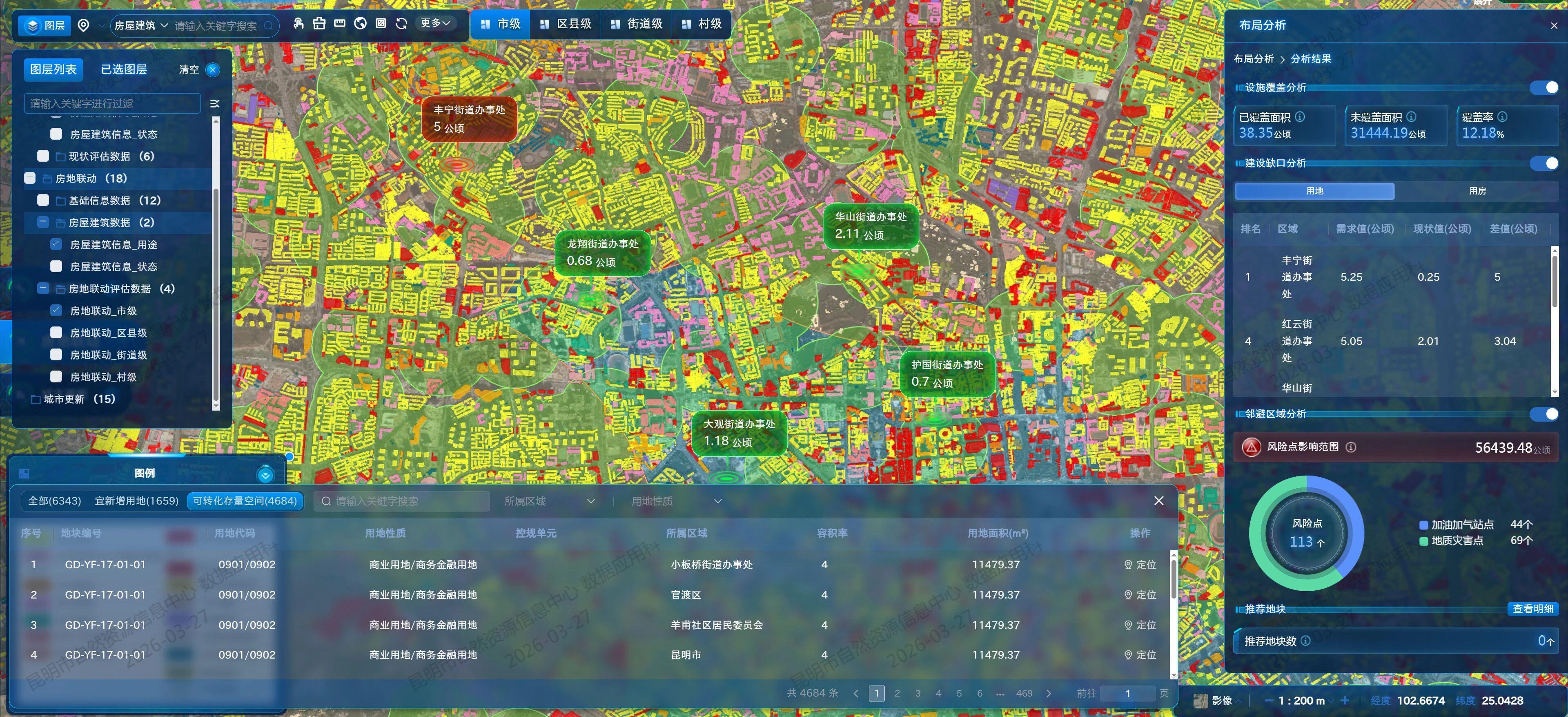The height and width of the screenshot is (717, 1568).
Task: Go to page 2 in pagination
Action: click(x=897, y=693)
